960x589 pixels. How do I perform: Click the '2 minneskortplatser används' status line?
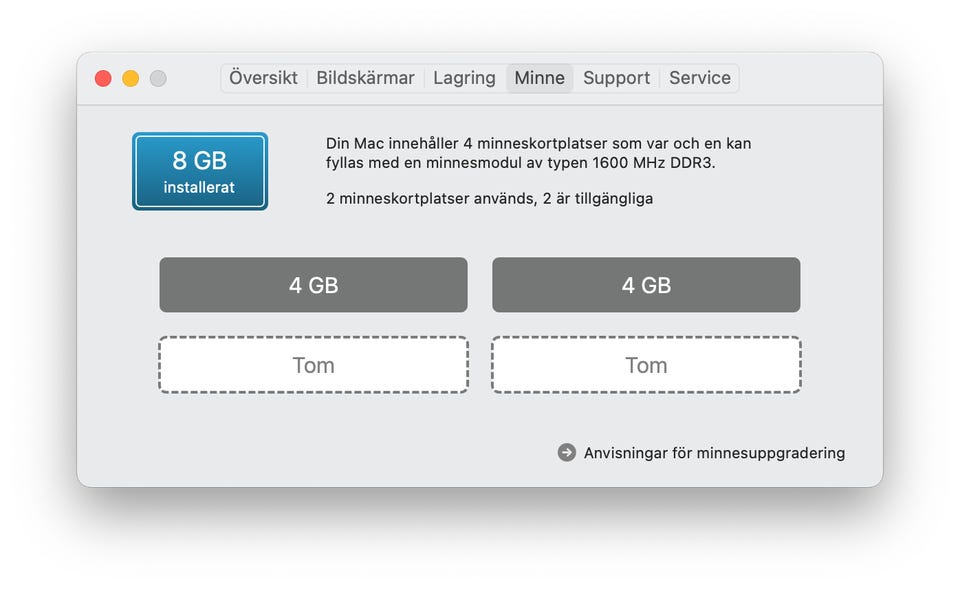(x=489, y=199)
